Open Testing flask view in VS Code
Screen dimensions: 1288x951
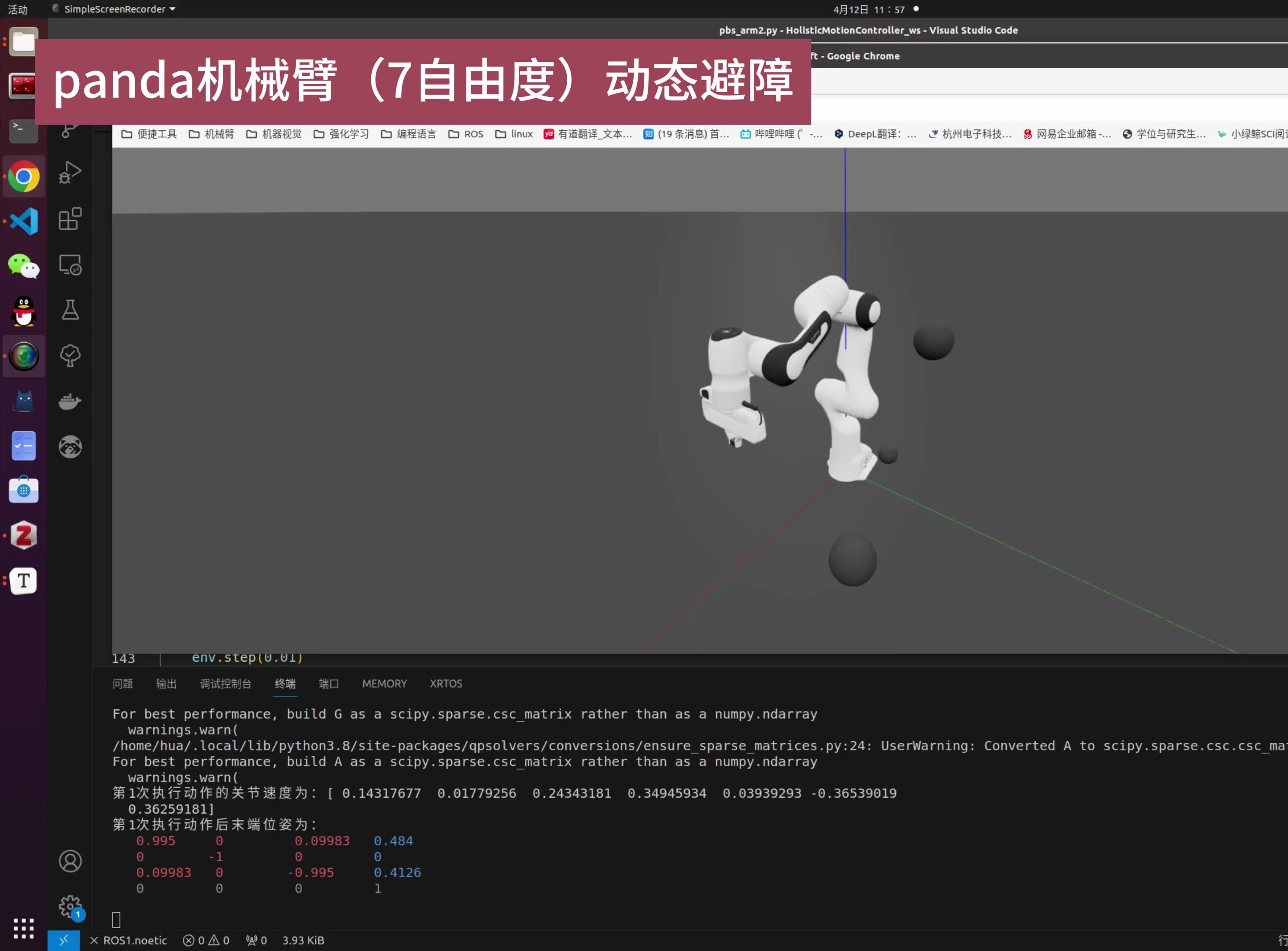point(70,310)
